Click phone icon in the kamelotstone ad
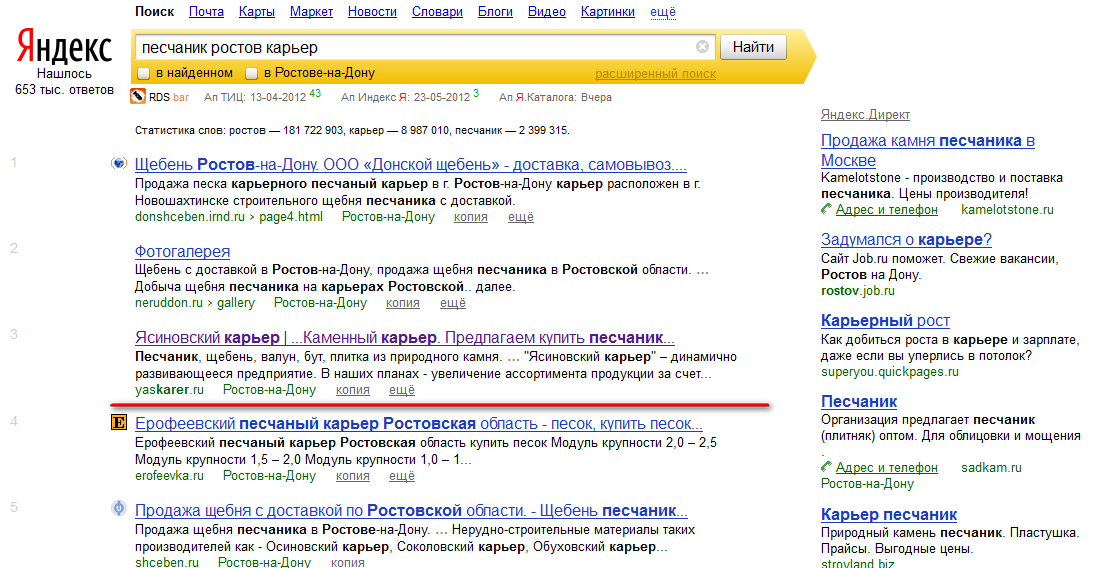The width and height of the screenshot is (1116, 568). click(826, 209)
